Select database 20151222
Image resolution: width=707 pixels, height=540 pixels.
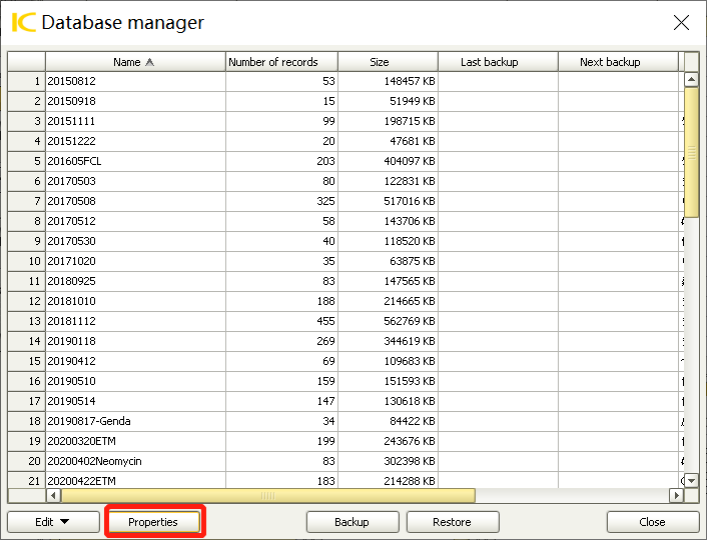[135, 141]
